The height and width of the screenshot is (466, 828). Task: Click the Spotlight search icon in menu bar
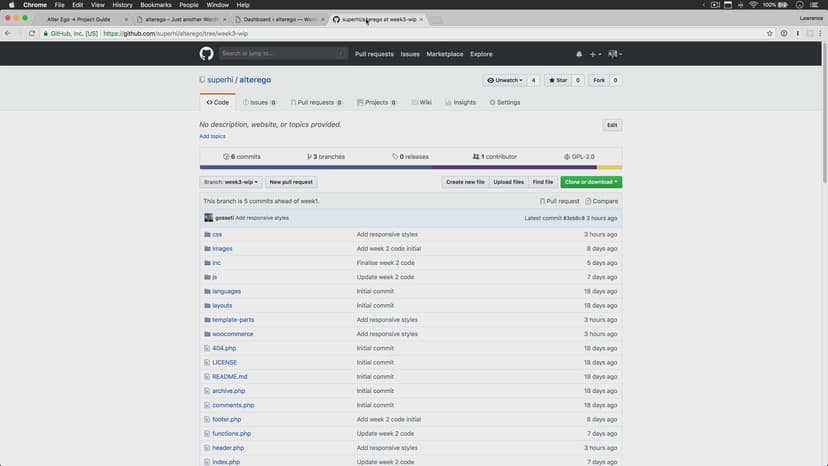click(x=785, y=5)
